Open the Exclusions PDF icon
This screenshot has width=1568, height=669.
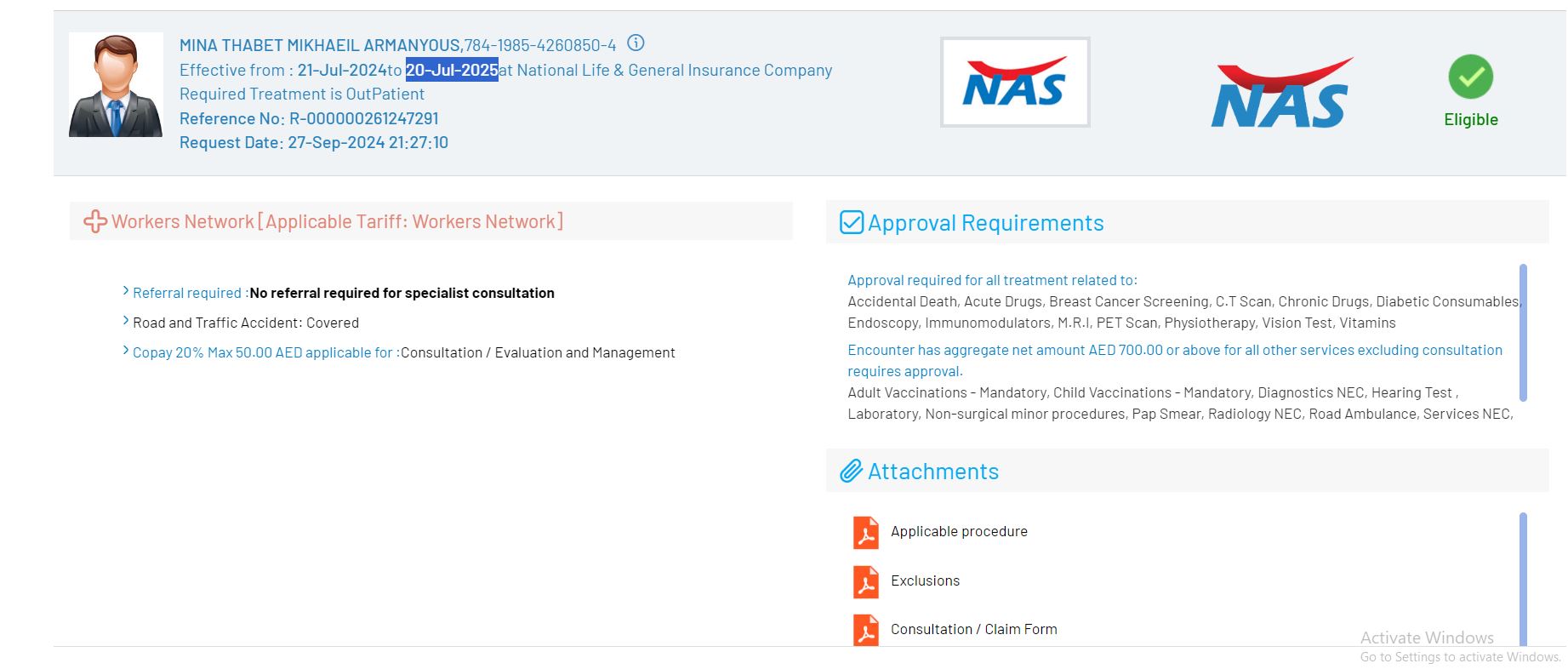pos(866,582)
